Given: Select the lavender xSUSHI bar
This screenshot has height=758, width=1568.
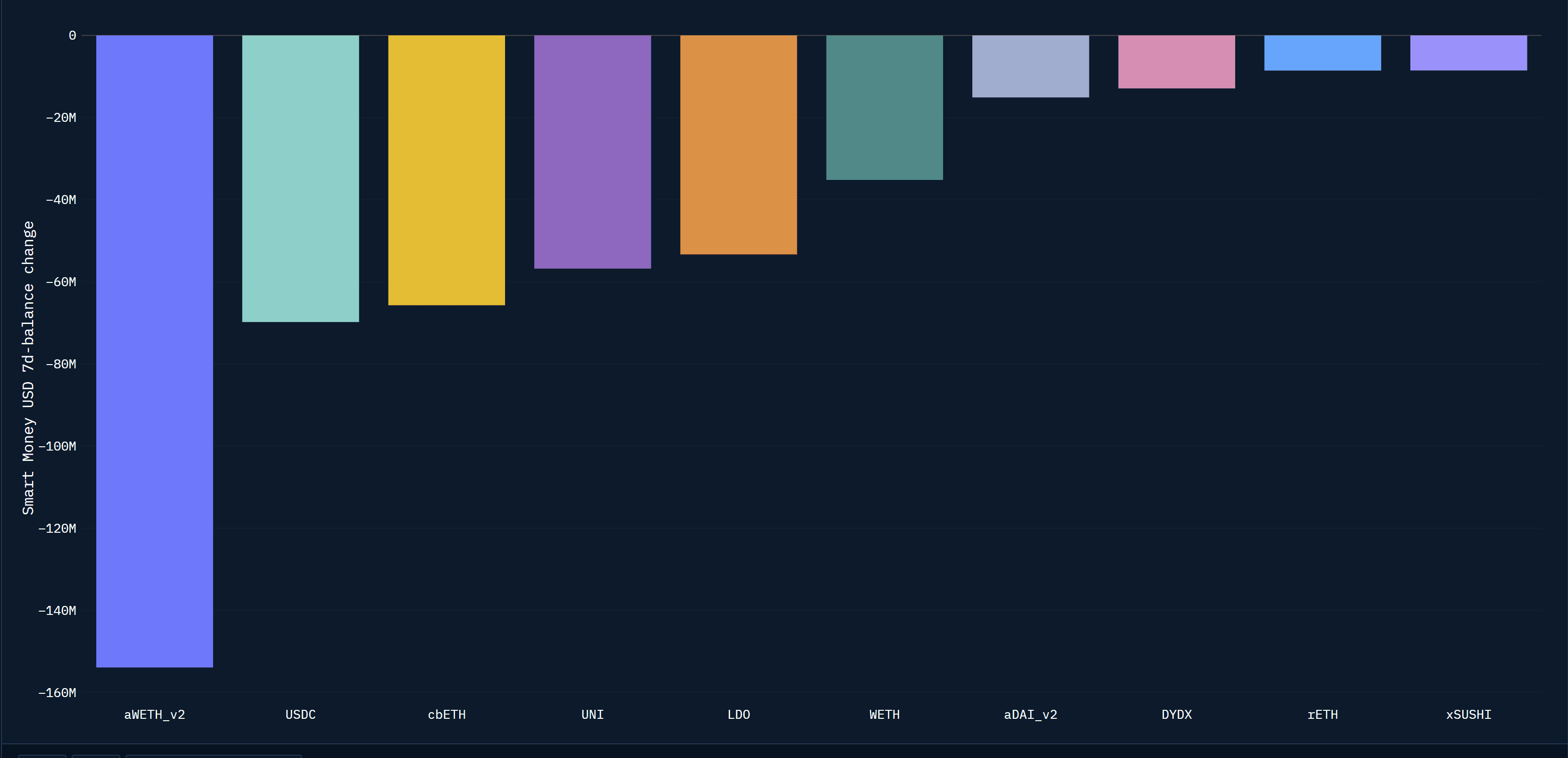Looking at the screenshot, I should [1468, 52].
